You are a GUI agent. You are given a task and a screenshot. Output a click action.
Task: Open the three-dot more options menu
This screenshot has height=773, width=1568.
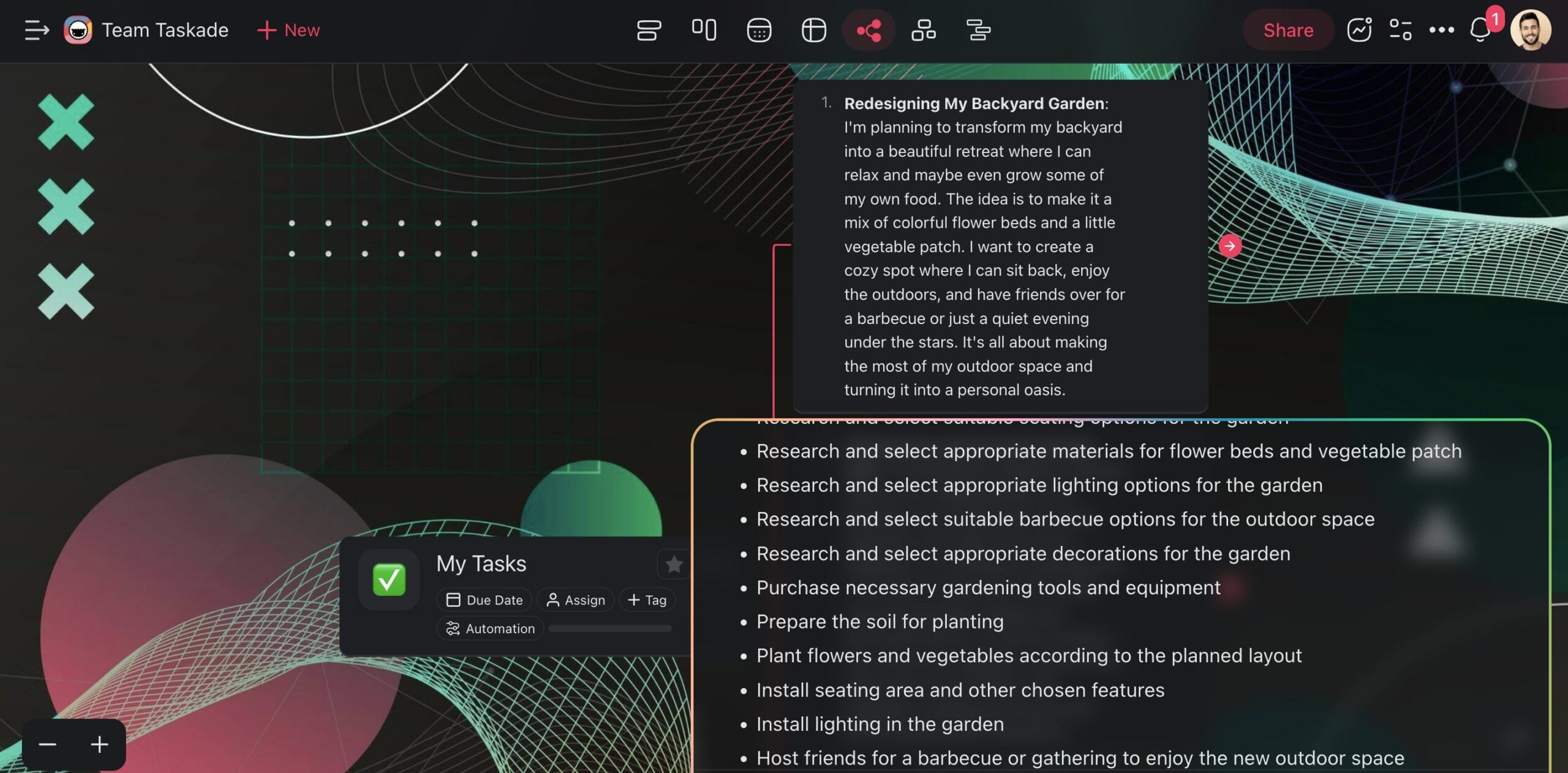click(1442, 29)
